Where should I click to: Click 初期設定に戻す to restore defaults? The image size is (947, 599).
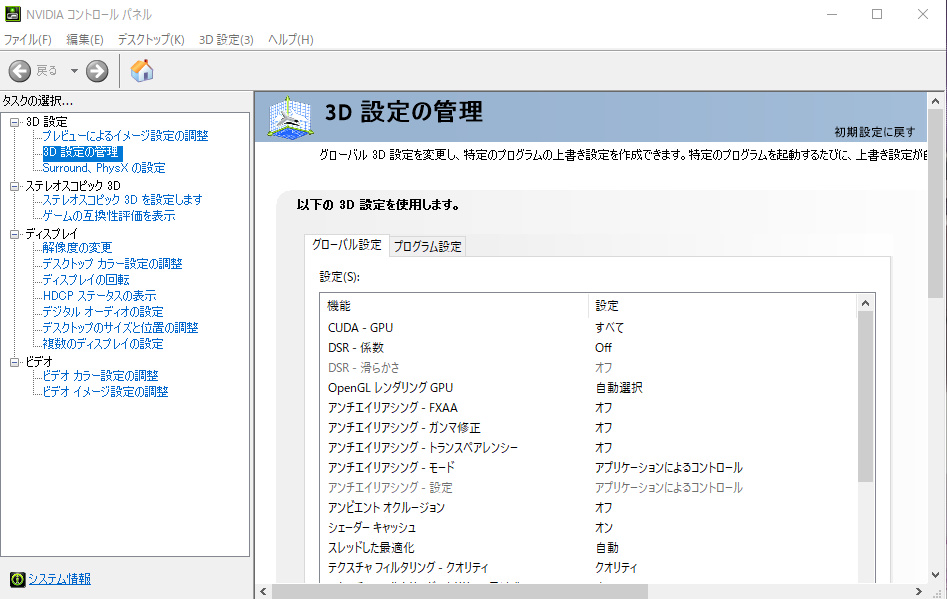(875, 132)
